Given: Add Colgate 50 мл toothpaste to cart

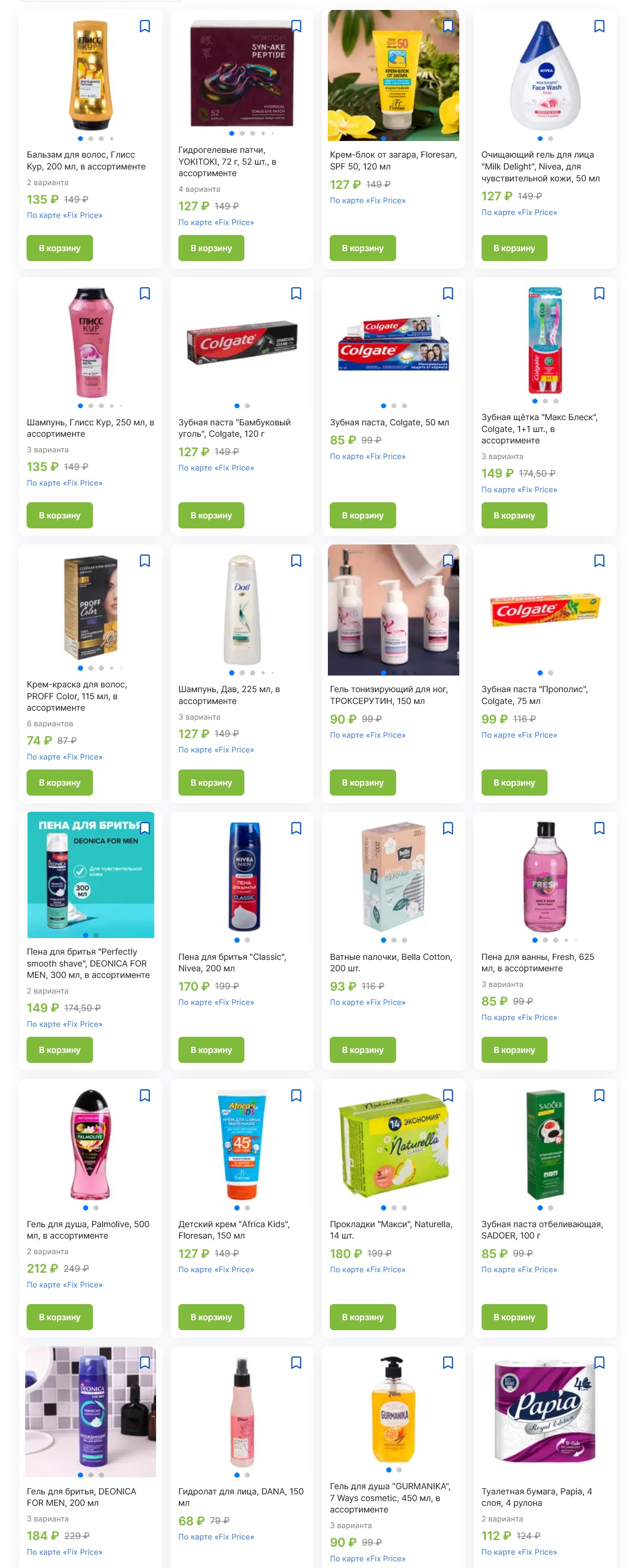Looking at the screenshot, I should click(362, 515).
